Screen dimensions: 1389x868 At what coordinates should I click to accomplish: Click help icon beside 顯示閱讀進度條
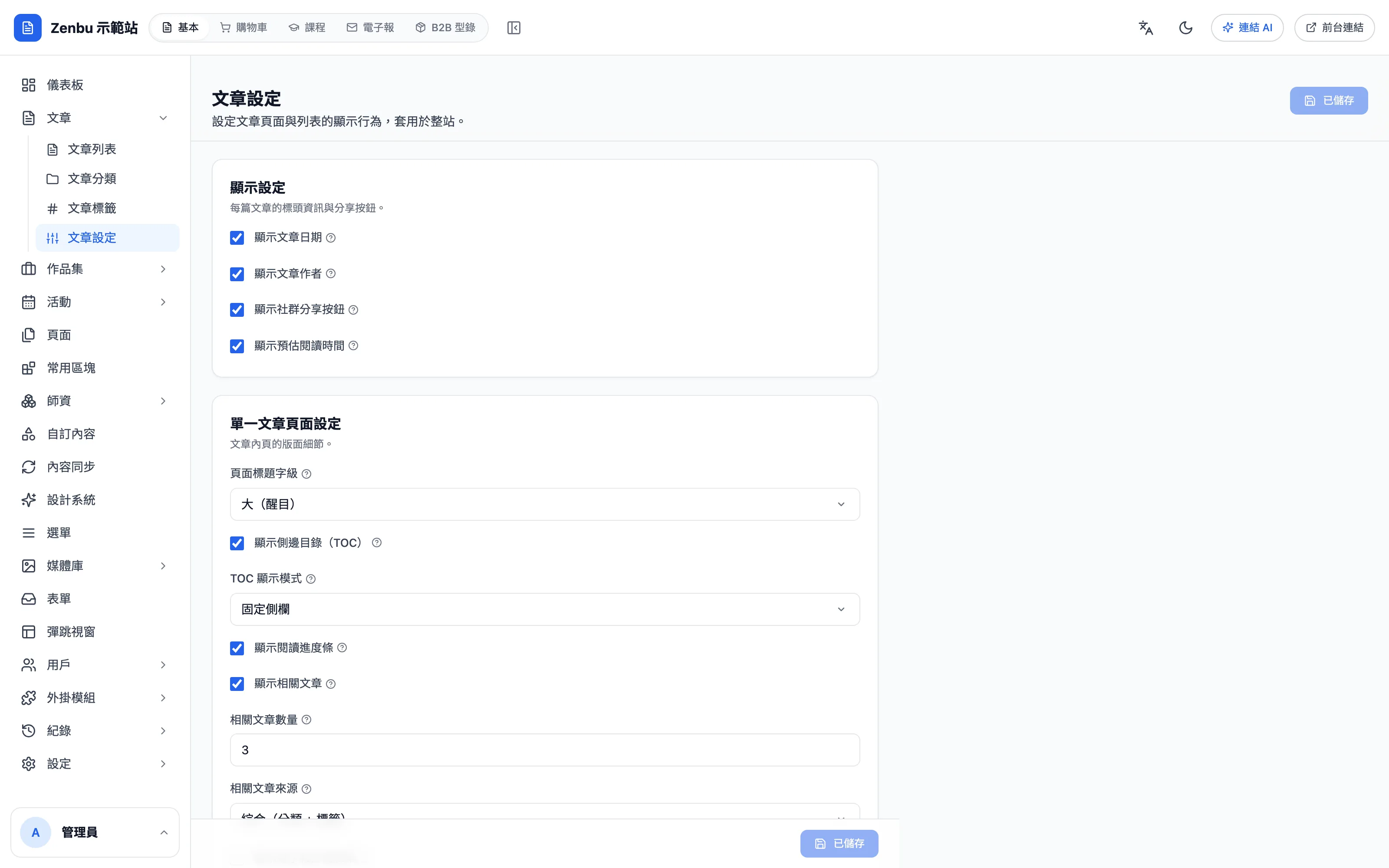(342, 648)
